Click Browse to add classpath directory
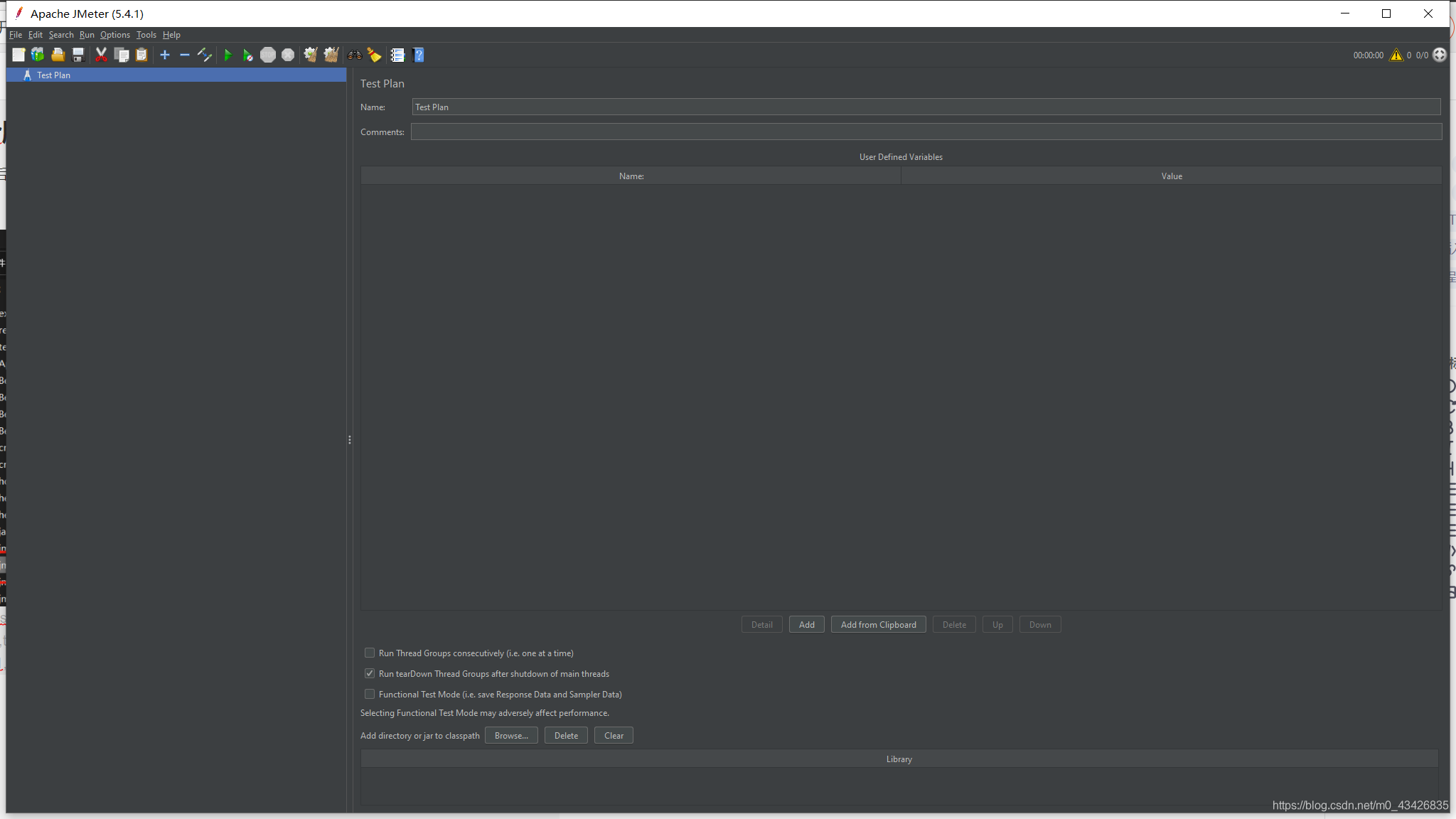Image resolution: width=1456 pixels, height=819 pixels. [510, 735]
